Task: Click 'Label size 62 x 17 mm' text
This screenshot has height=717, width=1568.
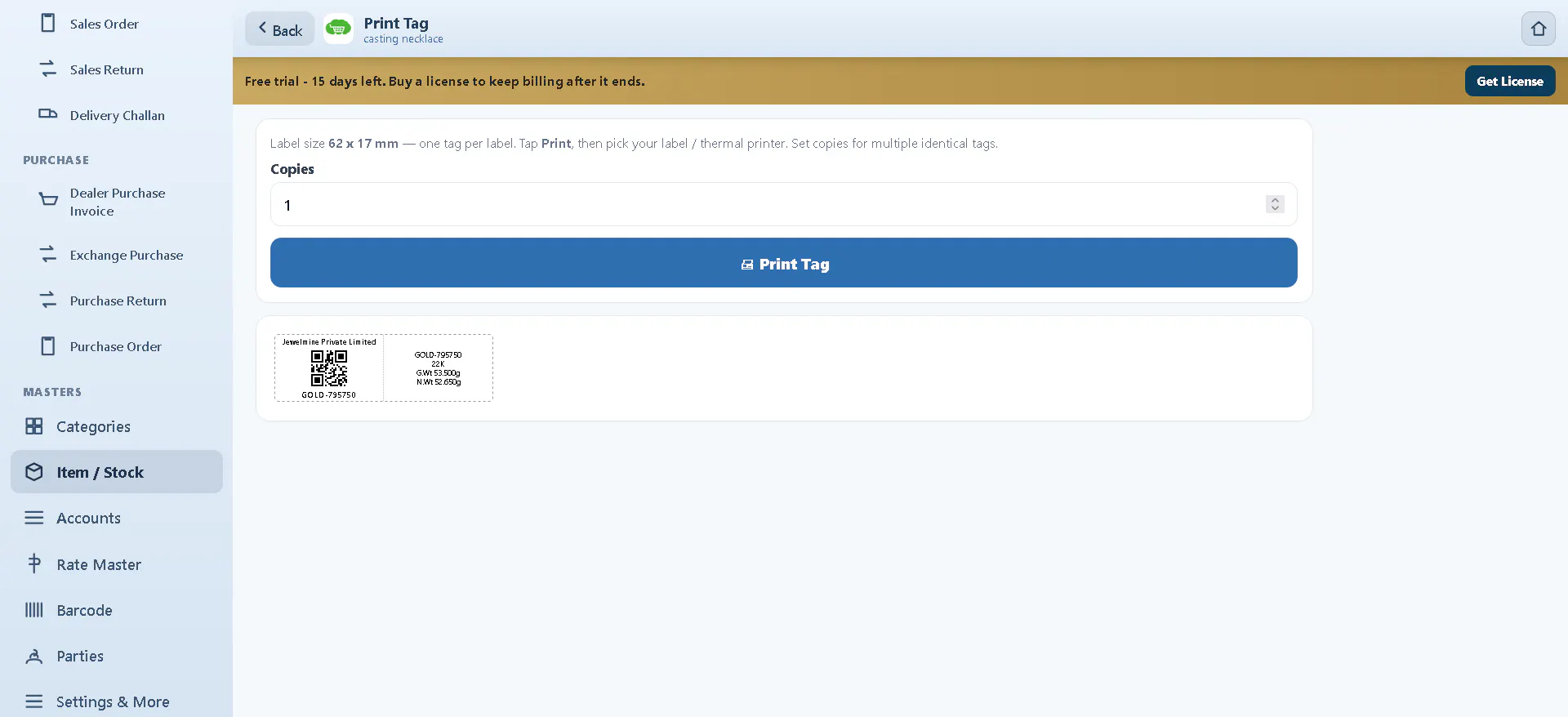Action: [x=335, y=144]
